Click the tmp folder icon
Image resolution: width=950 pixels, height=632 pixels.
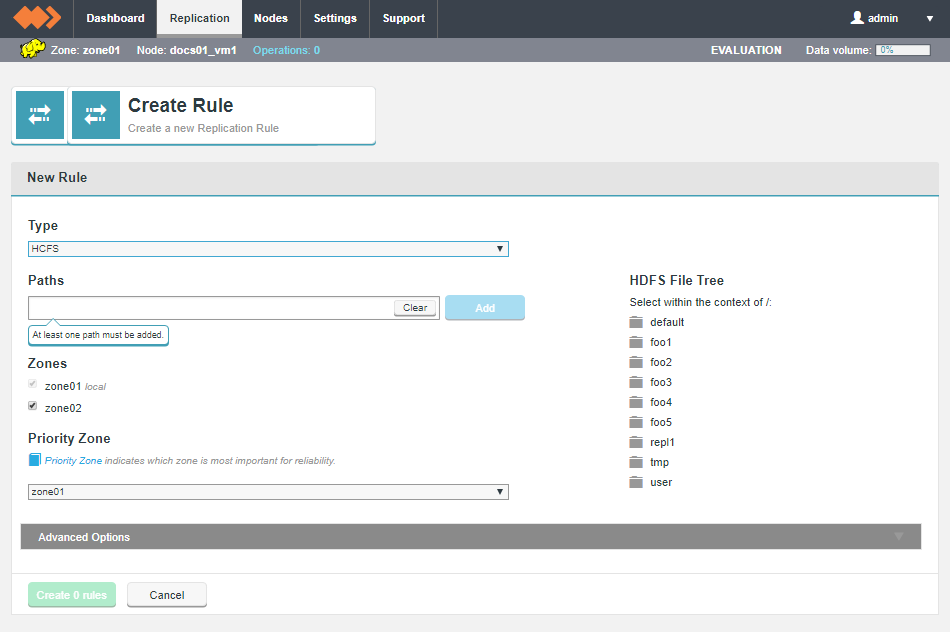pyautogui.click(x=636, y=462)
